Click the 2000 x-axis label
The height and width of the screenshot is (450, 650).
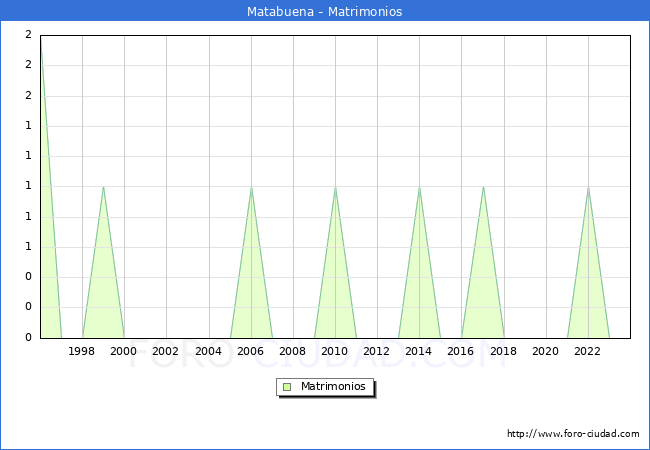point(124,351)
